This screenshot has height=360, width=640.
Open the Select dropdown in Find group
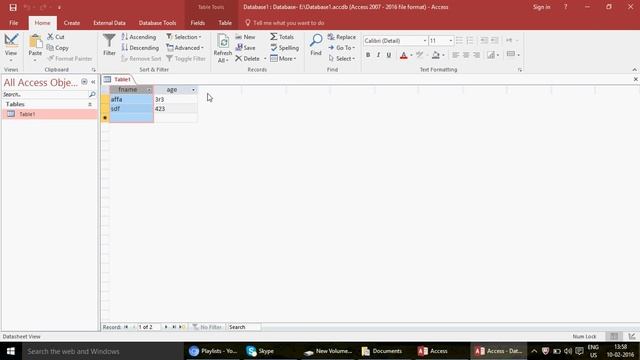pyautogui.click(x=342, y=59)
